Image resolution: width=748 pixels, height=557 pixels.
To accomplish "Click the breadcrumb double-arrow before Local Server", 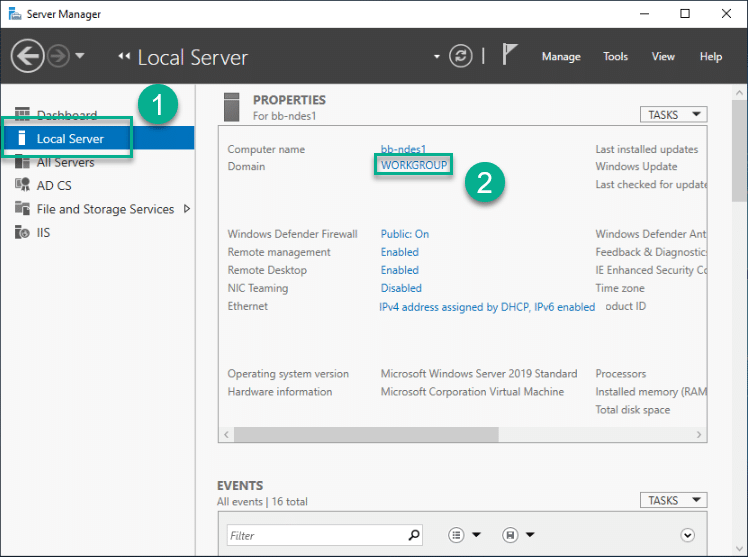I will tap(124, 56).
